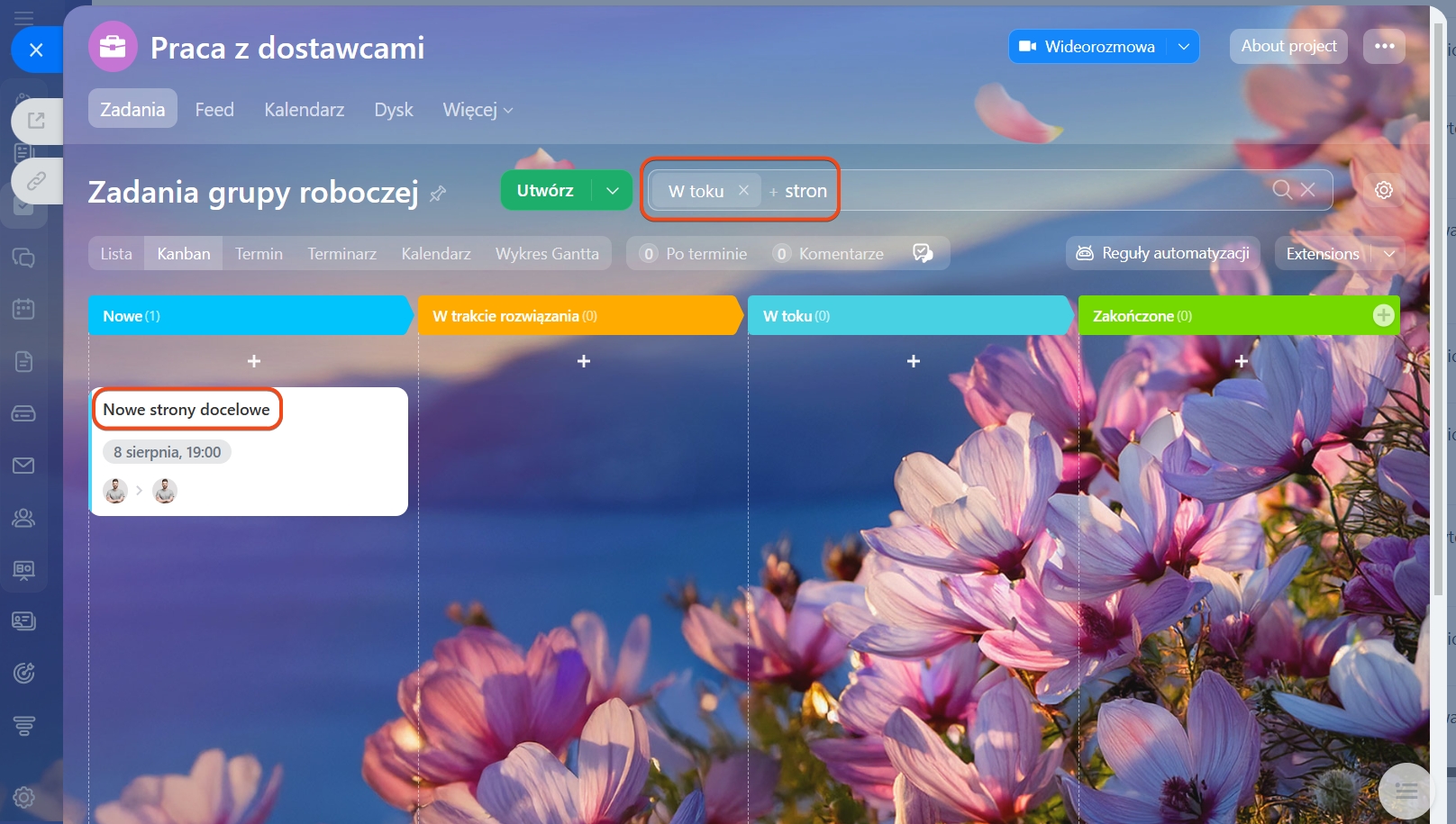1456x824 pixels.
Task: Click the W trakcie rozwiązania column header
Action: point(579,315)
